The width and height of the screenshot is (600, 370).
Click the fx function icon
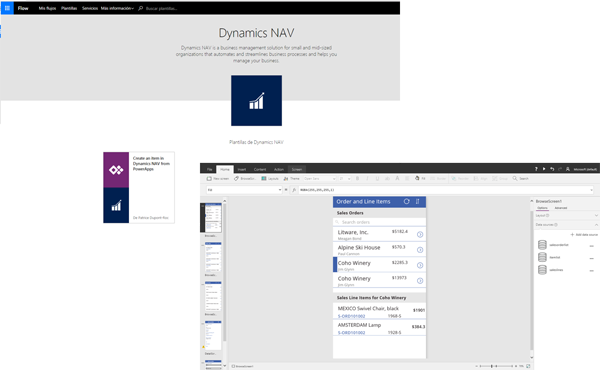pos(294,190)
